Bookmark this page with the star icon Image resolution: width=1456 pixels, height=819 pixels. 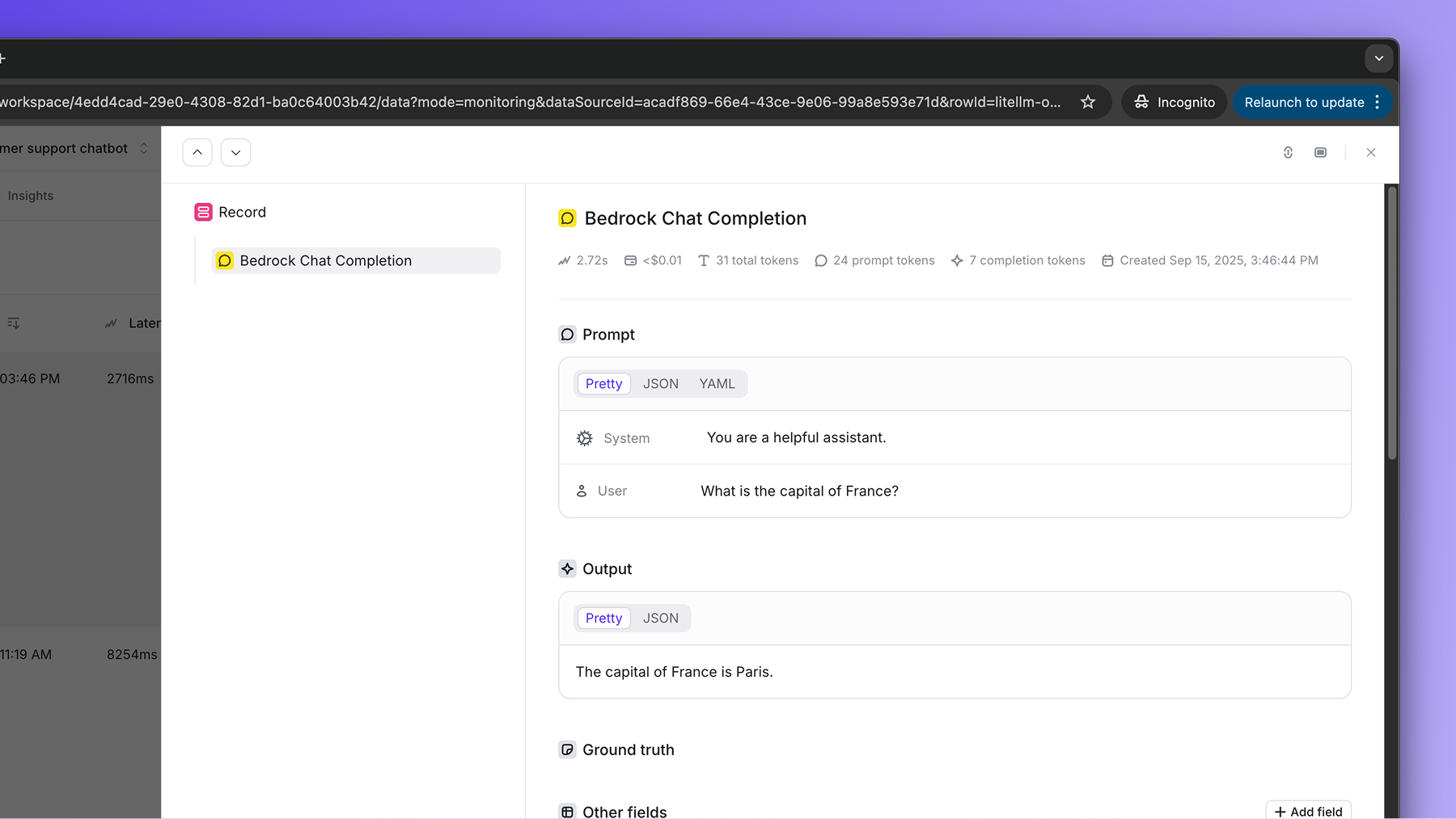tap(1088, 102)
